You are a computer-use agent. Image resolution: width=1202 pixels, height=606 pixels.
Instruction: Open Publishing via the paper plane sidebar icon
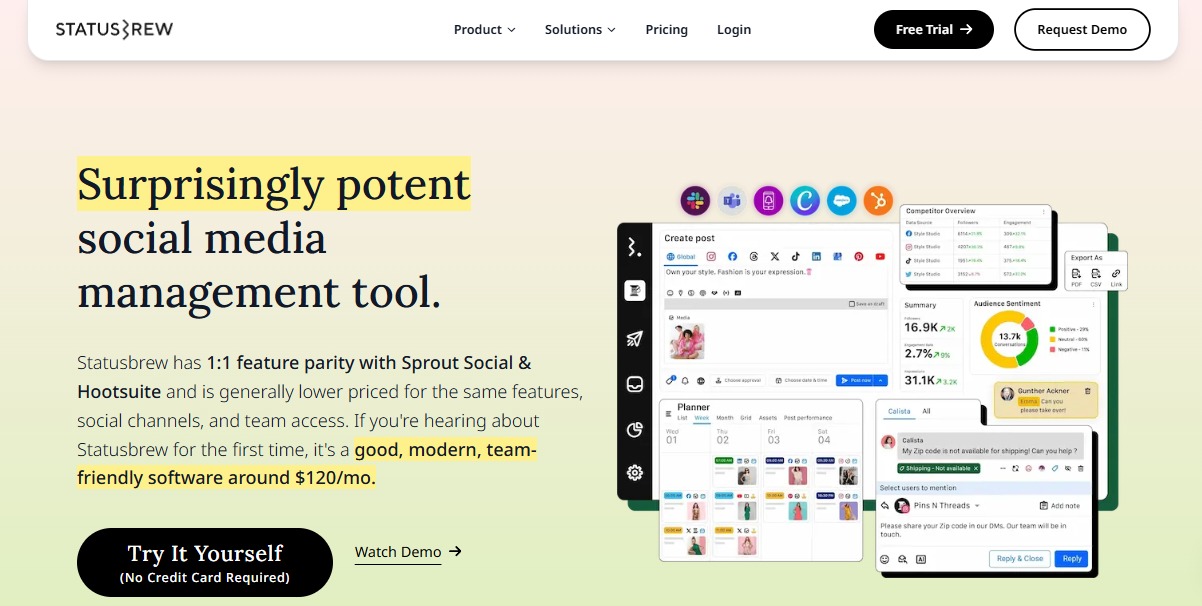[x=634, y=338]
